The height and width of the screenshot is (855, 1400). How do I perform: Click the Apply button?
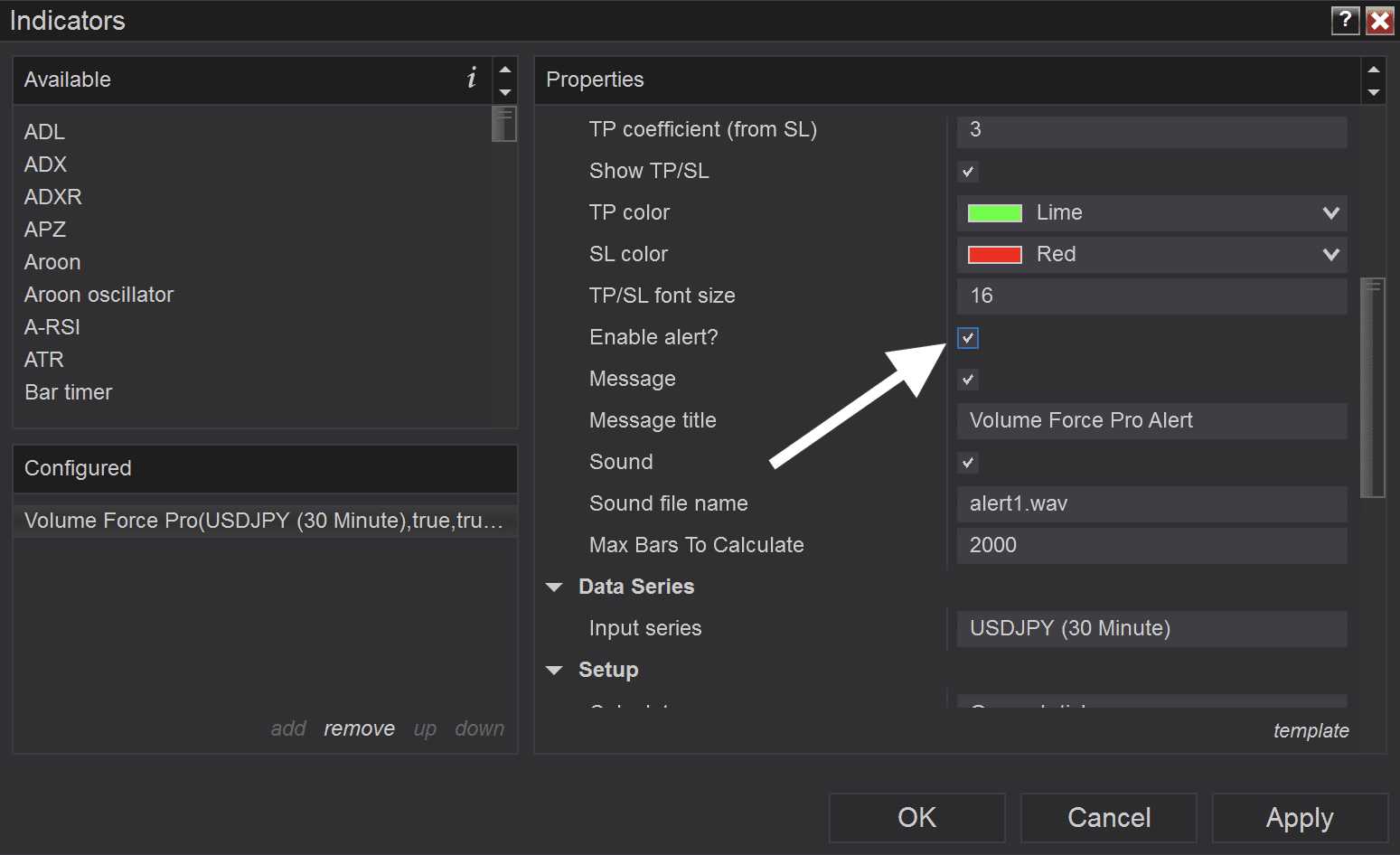1300,818
